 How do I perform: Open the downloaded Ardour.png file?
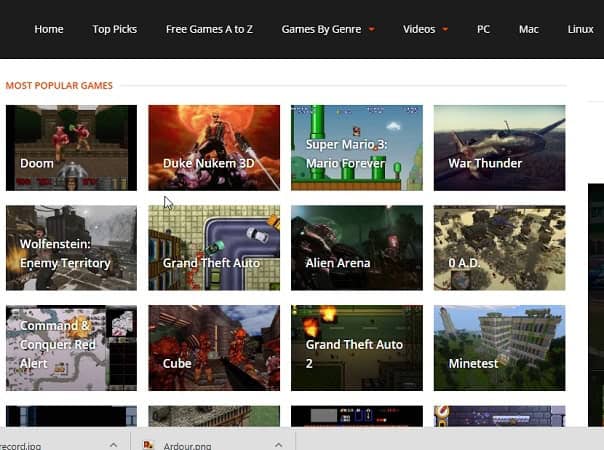pos(187,446)
